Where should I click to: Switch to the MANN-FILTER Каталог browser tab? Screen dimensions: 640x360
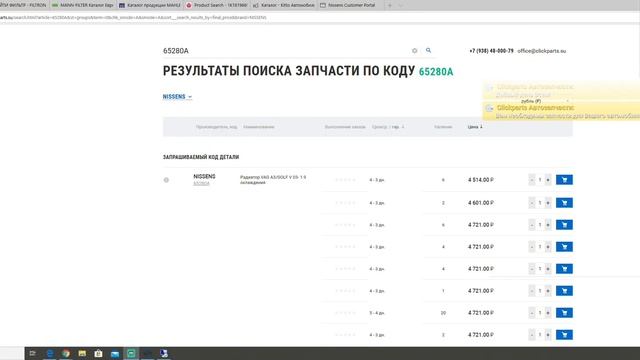[83, 5]
